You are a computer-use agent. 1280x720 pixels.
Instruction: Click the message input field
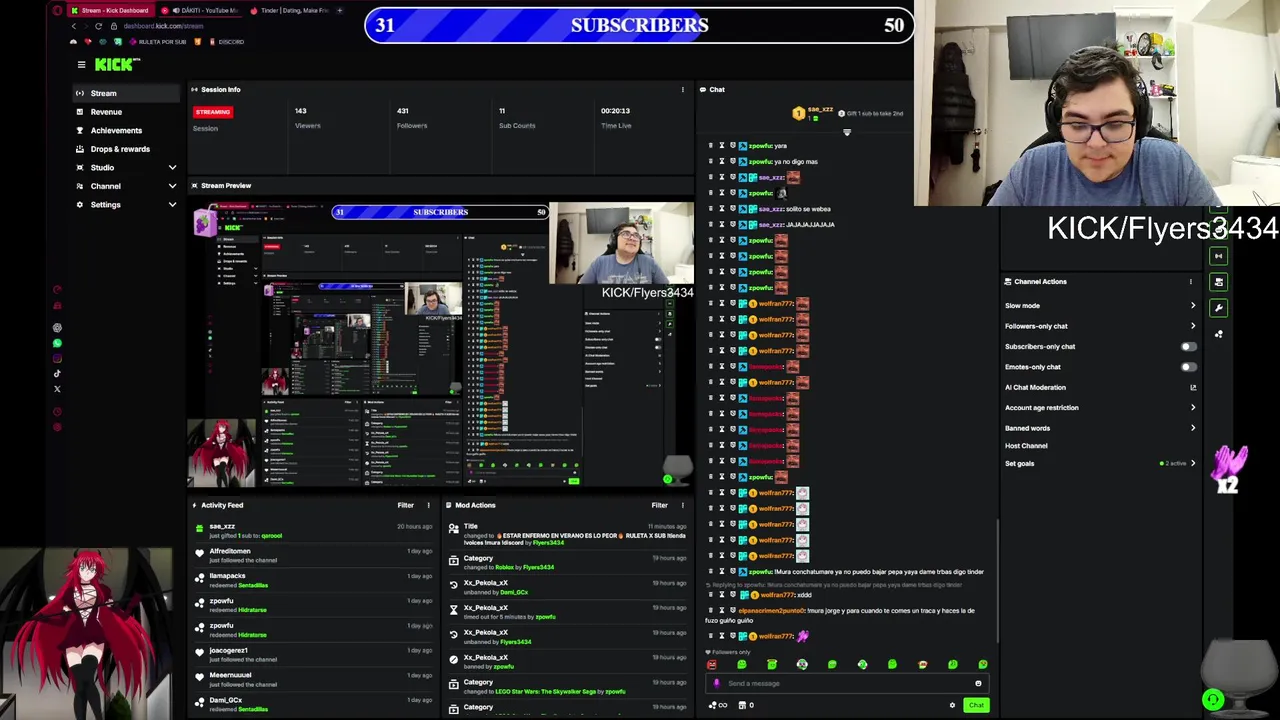(847, 684)
